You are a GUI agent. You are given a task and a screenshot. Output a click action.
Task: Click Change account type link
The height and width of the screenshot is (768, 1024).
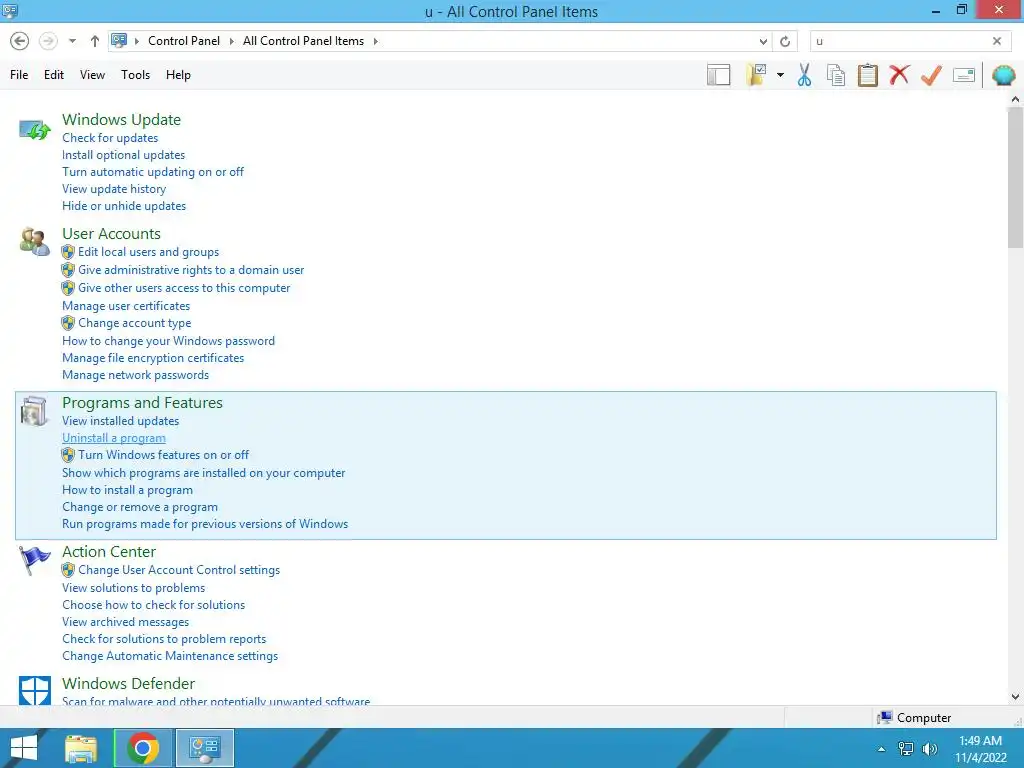click(x=135, y=323)
